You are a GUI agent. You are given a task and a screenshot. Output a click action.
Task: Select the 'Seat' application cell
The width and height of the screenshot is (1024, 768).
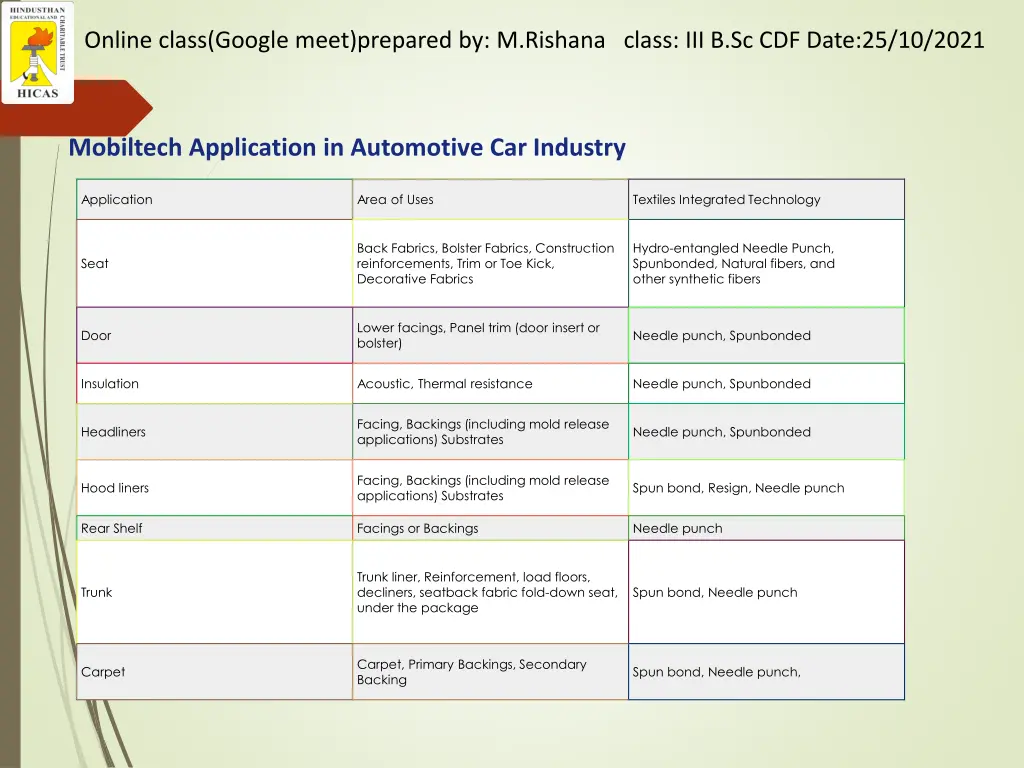point(214,263)
